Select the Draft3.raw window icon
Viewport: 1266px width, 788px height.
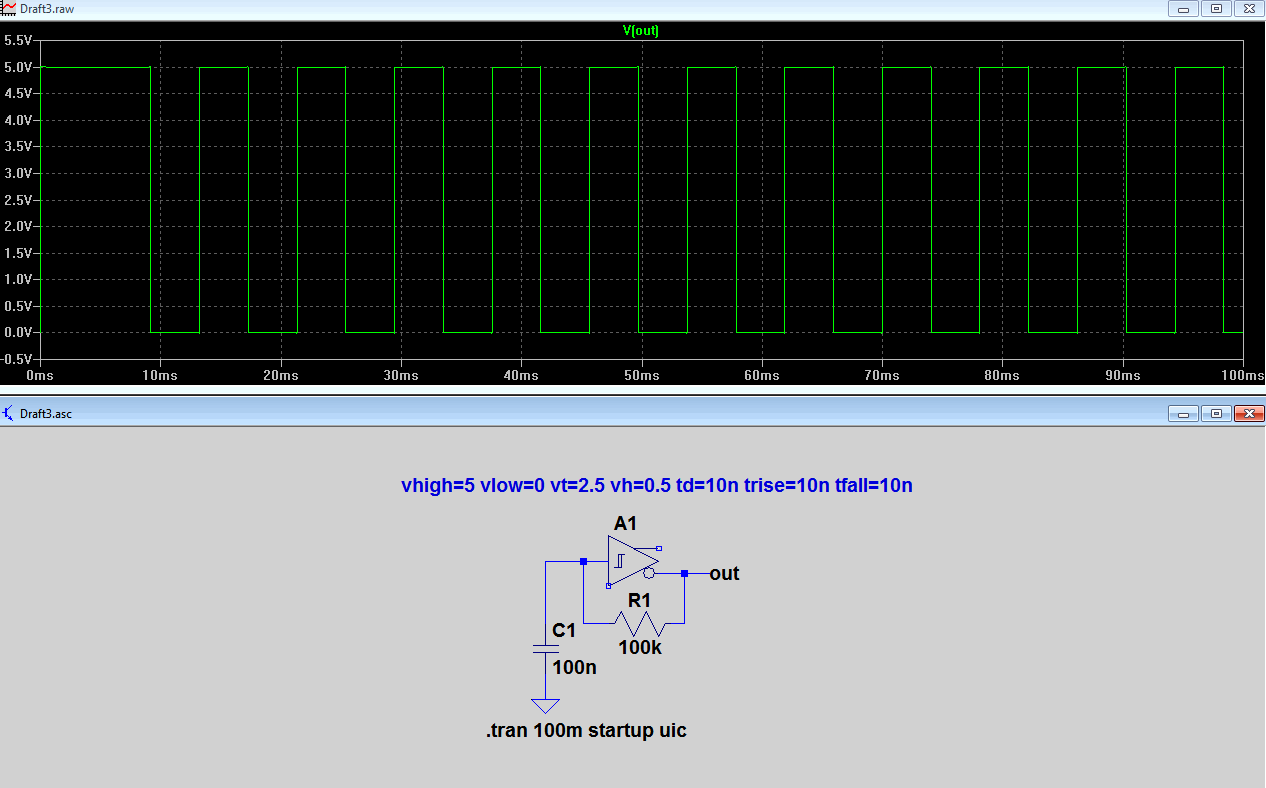pos(9,8)
